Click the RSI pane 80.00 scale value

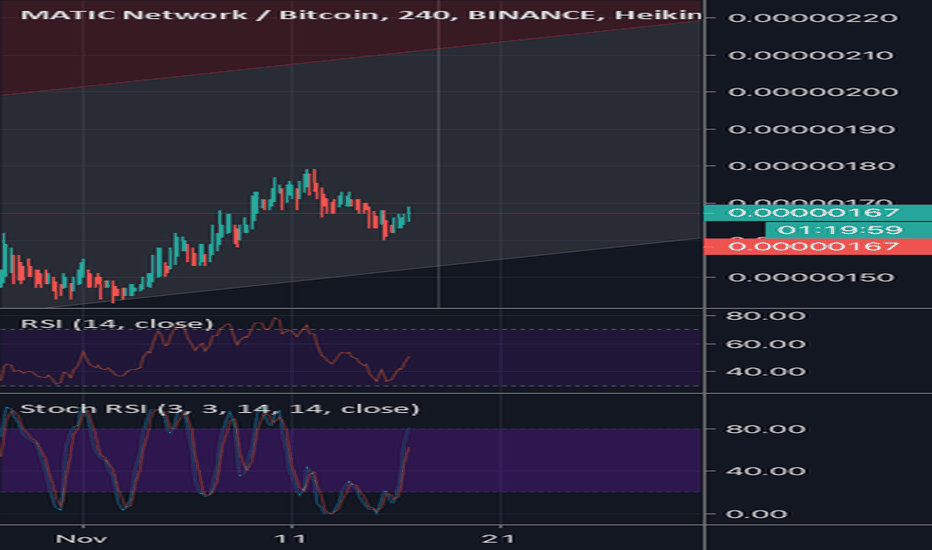(x=766, y=316)
